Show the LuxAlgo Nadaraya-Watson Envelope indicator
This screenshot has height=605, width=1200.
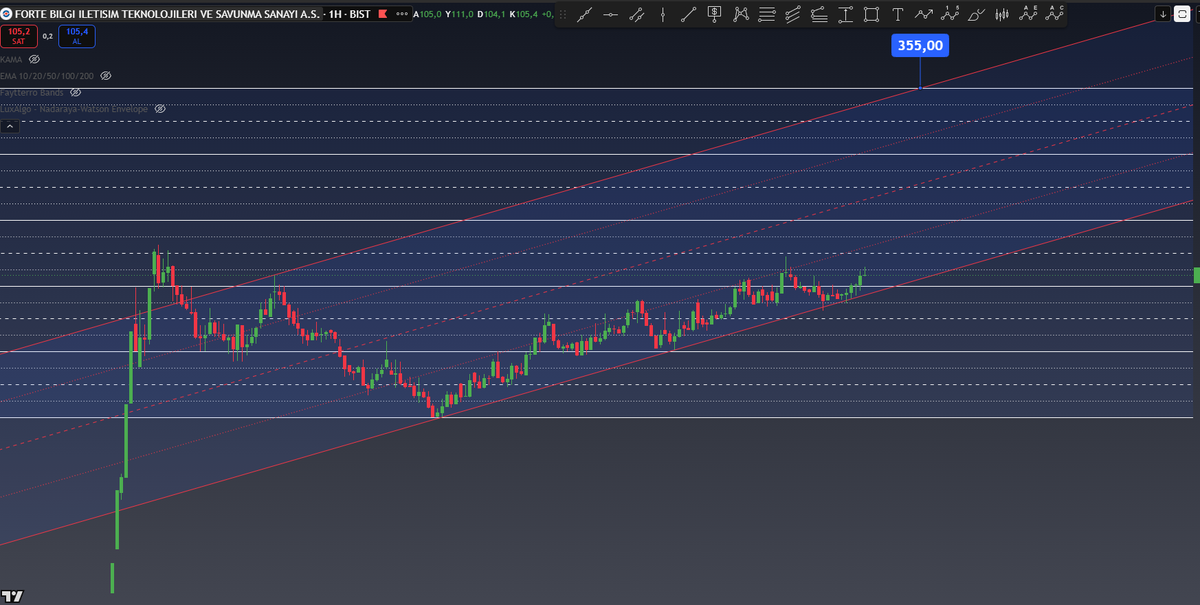[159, 108]
